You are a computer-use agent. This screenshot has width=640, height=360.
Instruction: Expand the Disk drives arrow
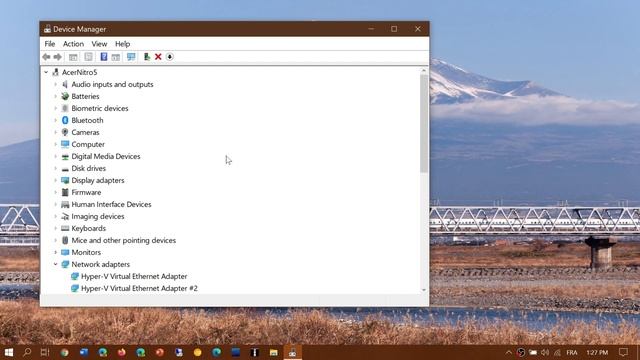pyautogui.click(x=56, y=169)
